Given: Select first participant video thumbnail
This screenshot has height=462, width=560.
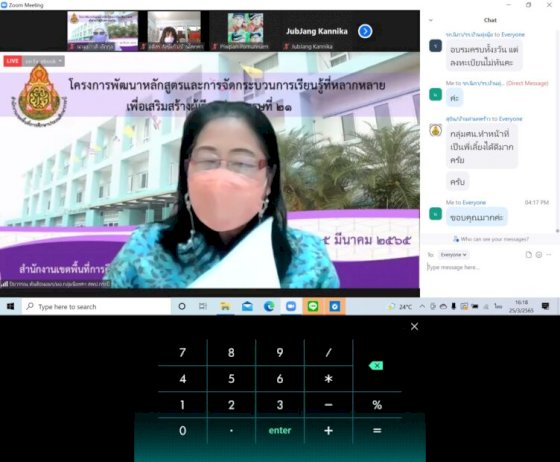Looking at the screenshot, I should tap(102, 31).
